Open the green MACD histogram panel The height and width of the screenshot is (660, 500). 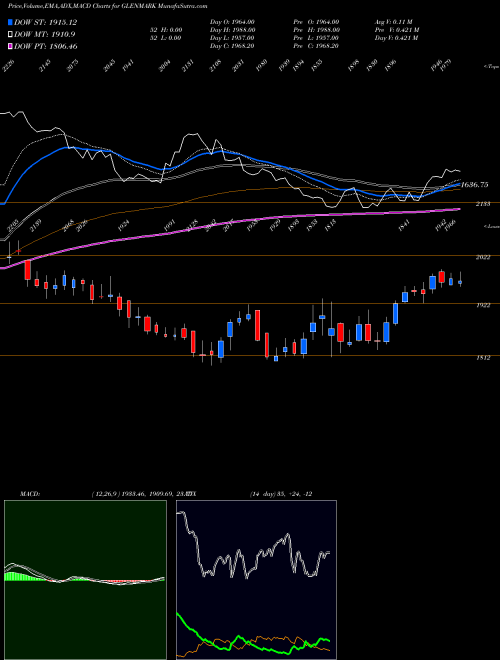[x=85, y=580]
